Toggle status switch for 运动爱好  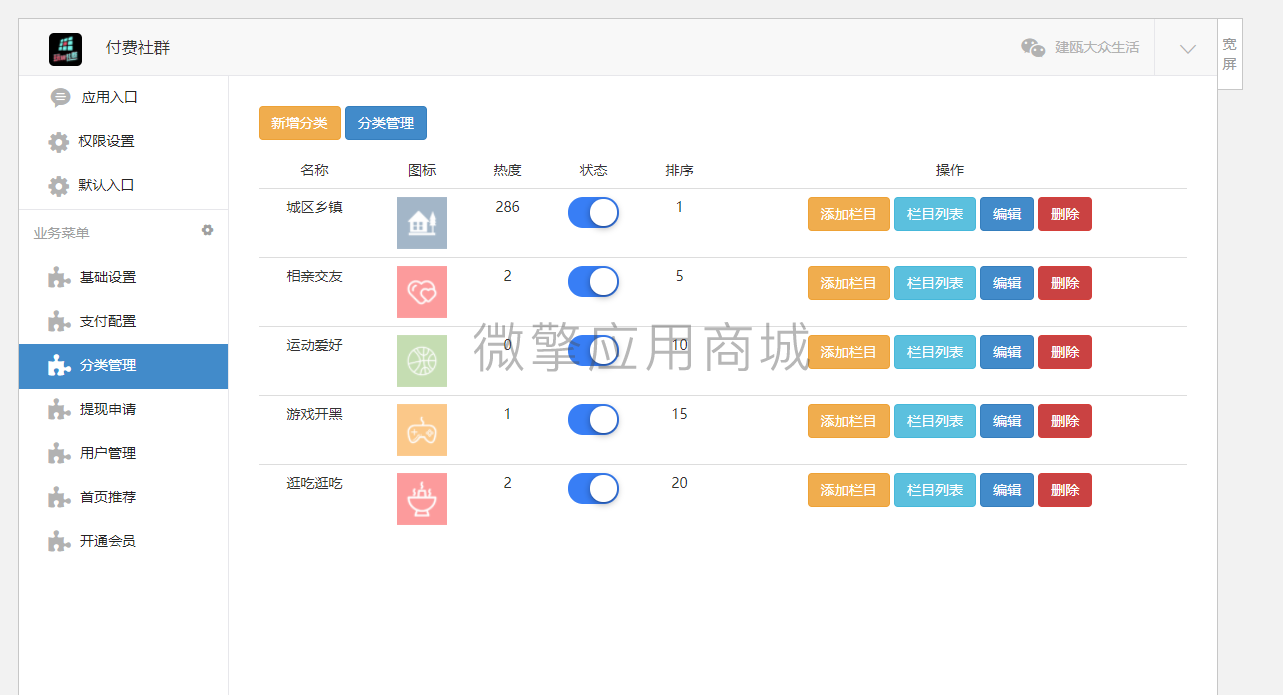593,351
